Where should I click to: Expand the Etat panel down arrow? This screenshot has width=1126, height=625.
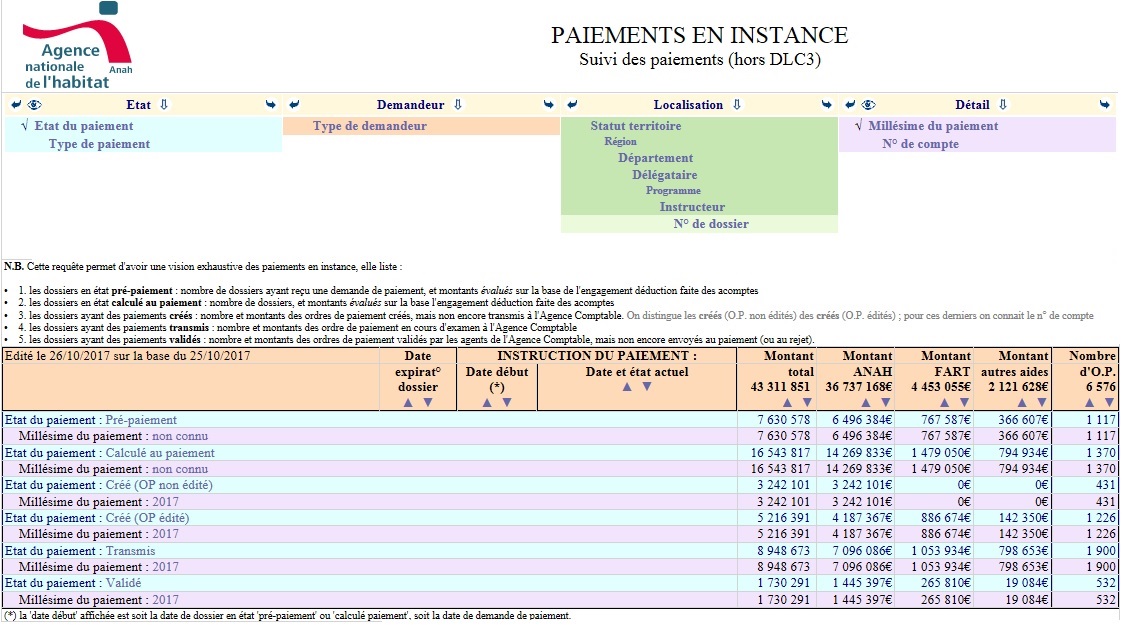pyautogui.click(x=164, y=105)
